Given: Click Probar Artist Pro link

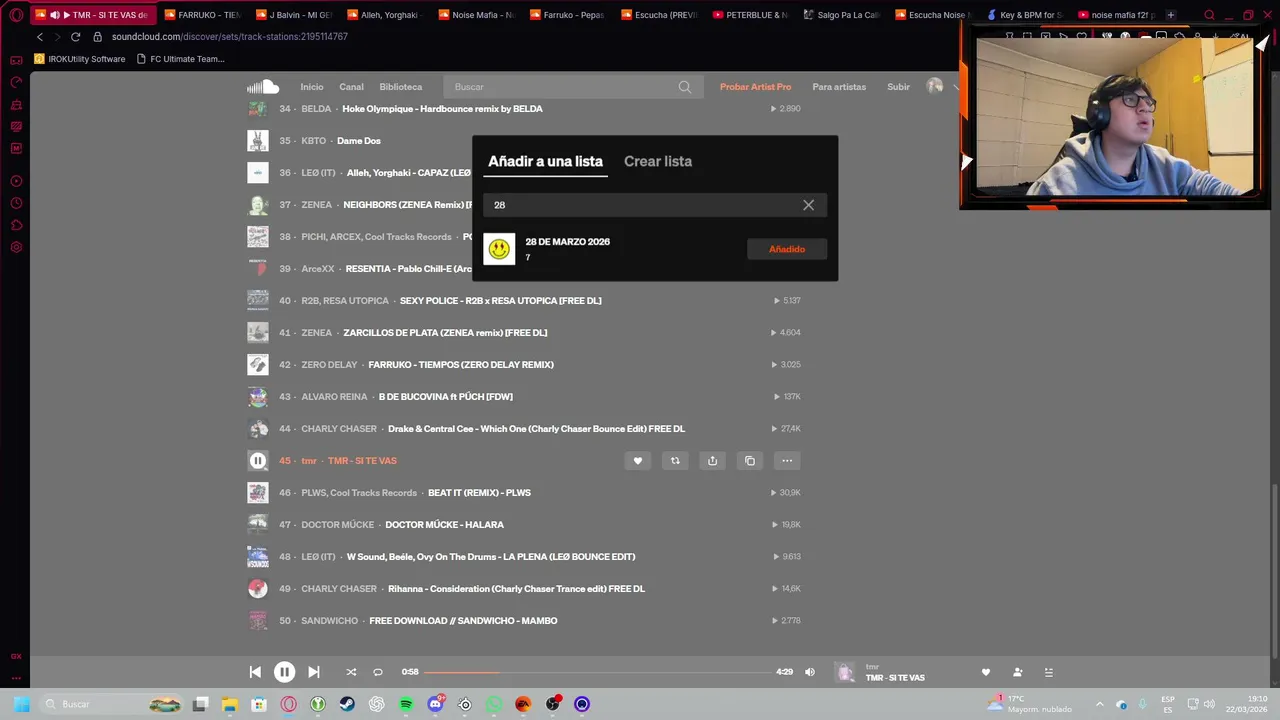Looking at the screenshot, I should 755,87.
